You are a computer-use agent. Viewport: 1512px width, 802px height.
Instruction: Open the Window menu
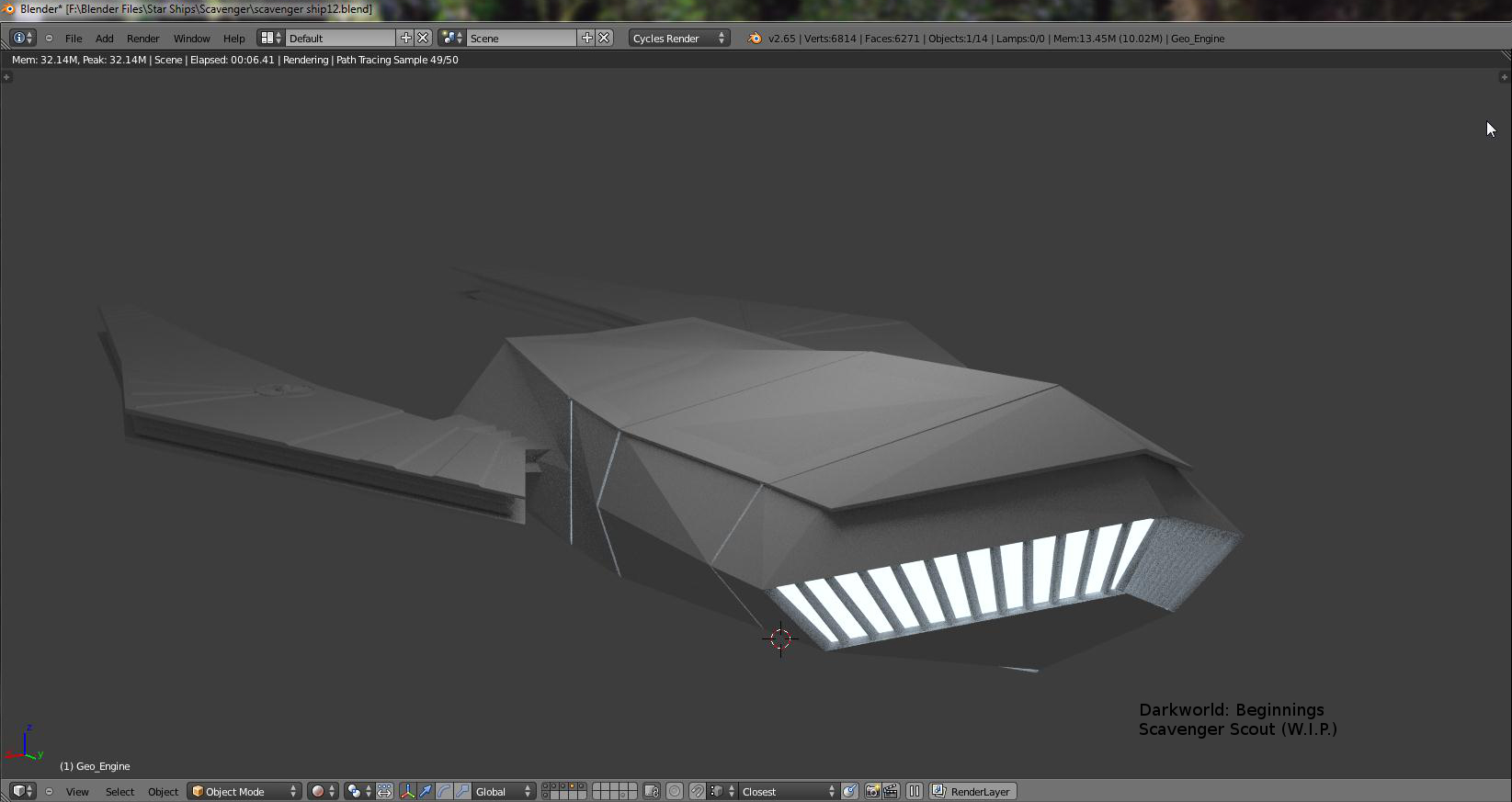[191, 39]
